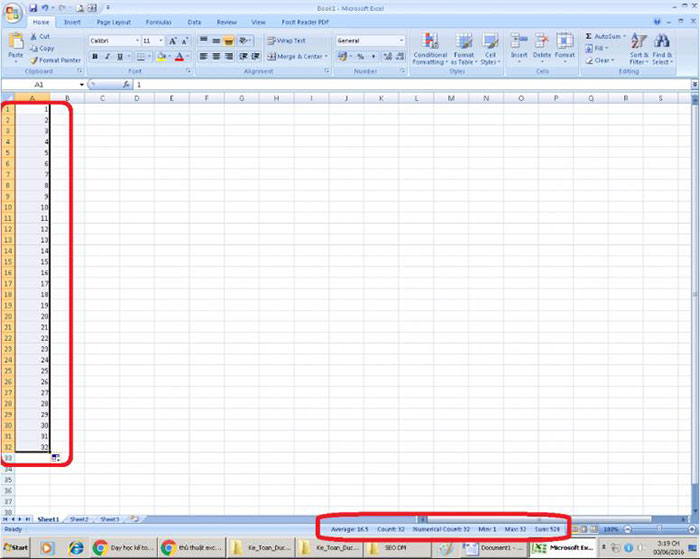Align cell text to the right
The image size is (700, 559).
pyautogui.click(x=229, y=56)
